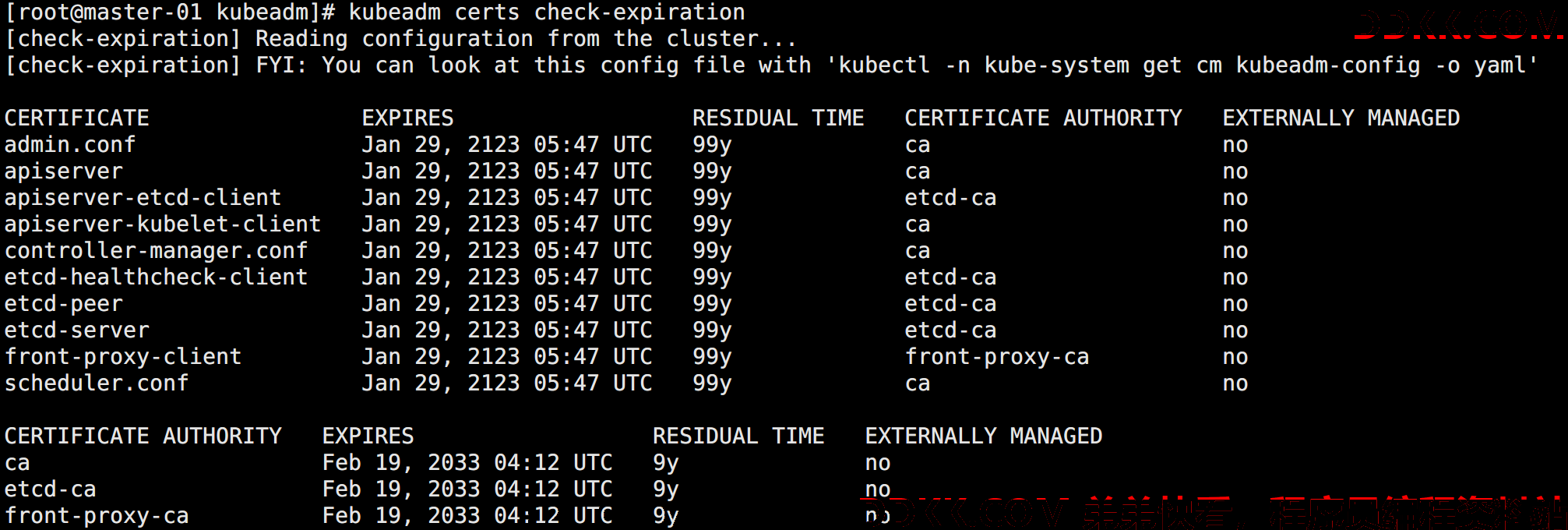This screenshot has height=530, width=1568.
Task: Click the expiry date in the scheduler.conf row
Action: [506, 383]
